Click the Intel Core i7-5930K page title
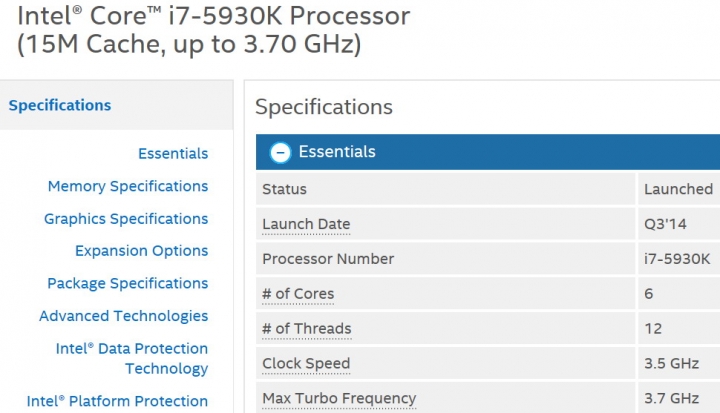 coord(213,30)
